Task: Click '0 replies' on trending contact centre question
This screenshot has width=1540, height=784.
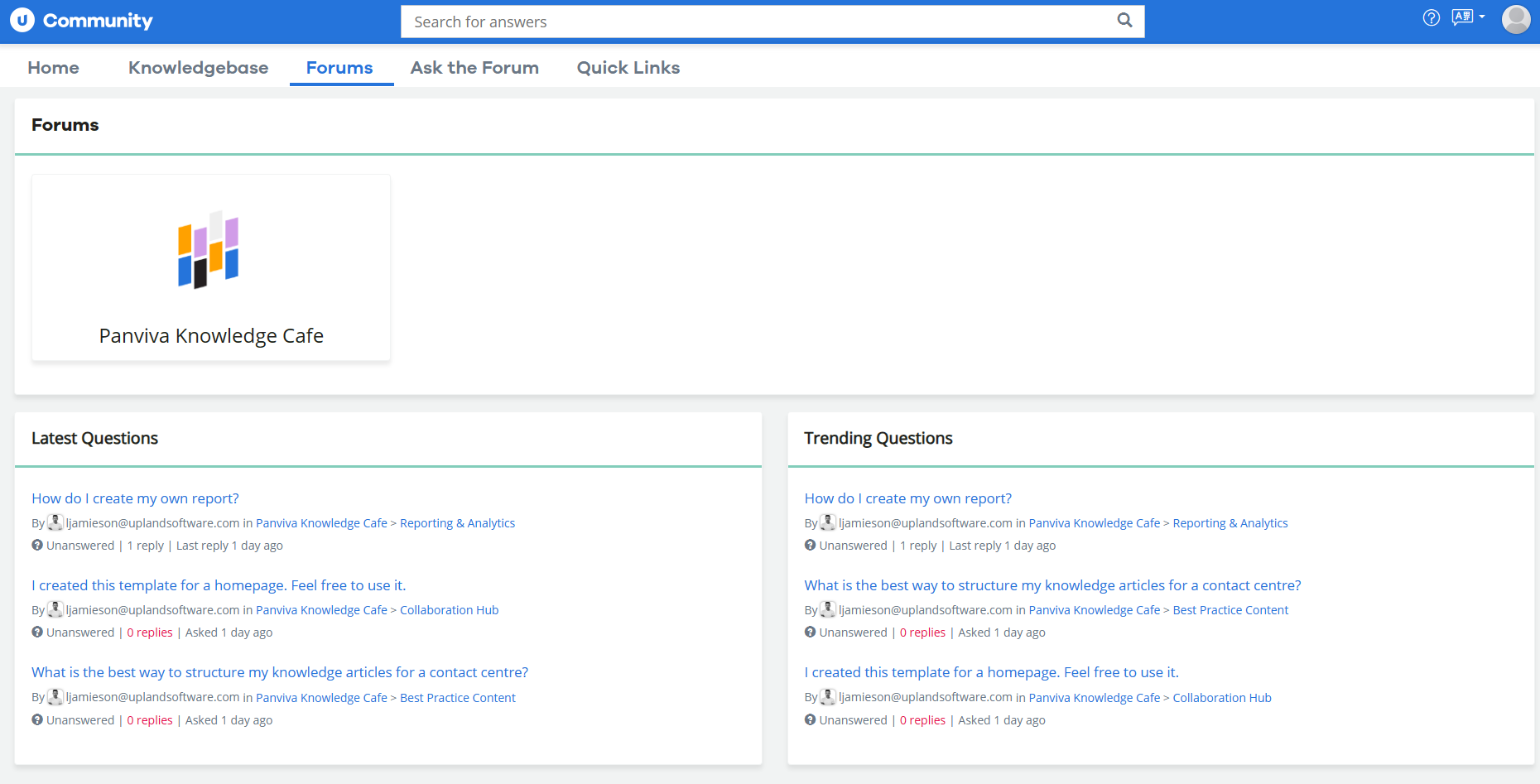Action: 923,632
